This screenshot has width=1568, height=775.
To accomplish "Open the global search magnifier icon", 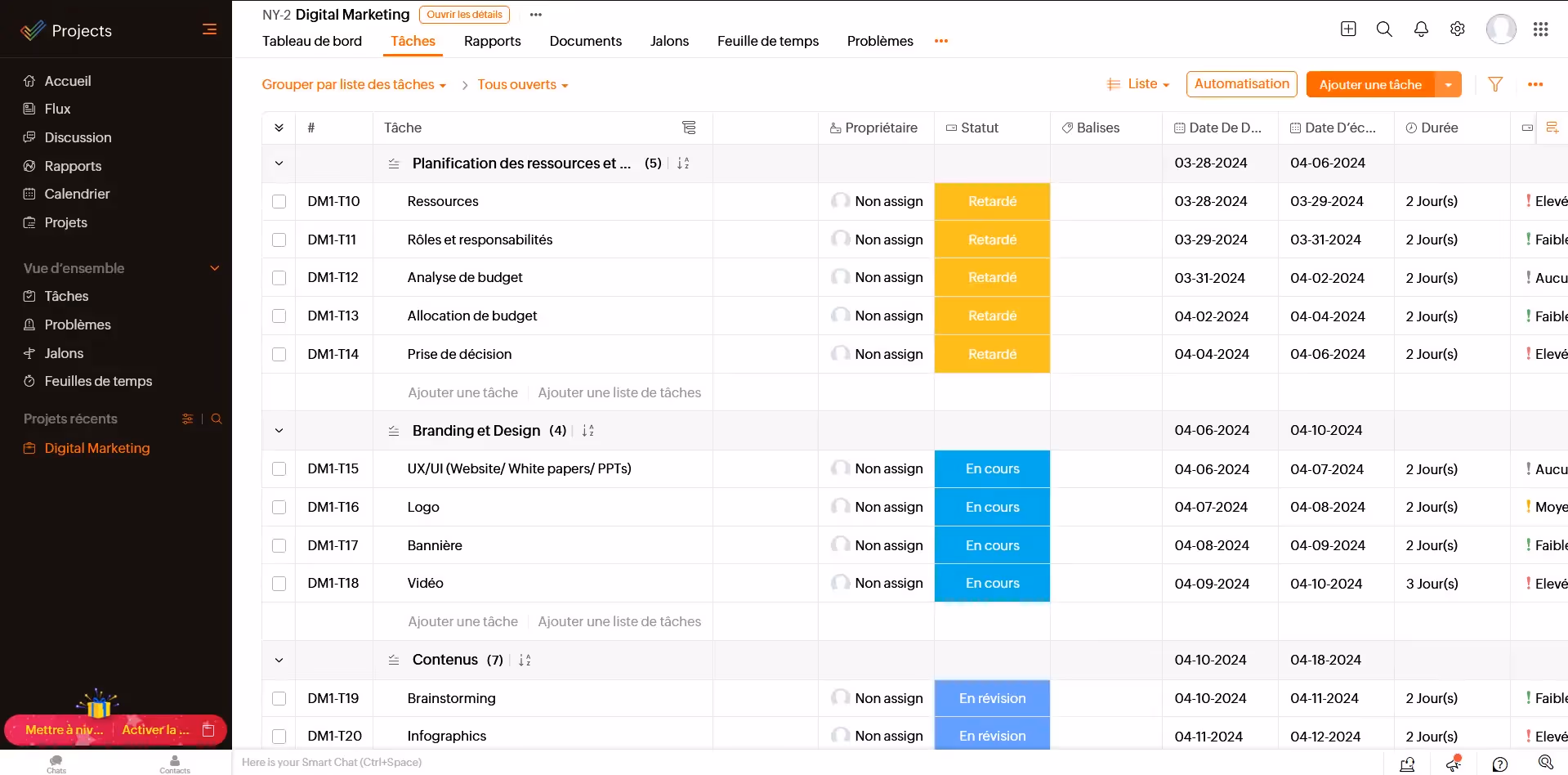I will click(1384, 29).
